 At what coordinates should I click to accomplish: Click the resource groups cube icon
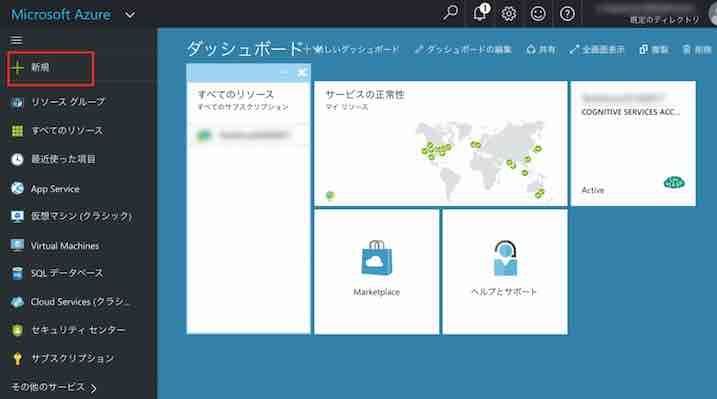[x=17, y=102]
